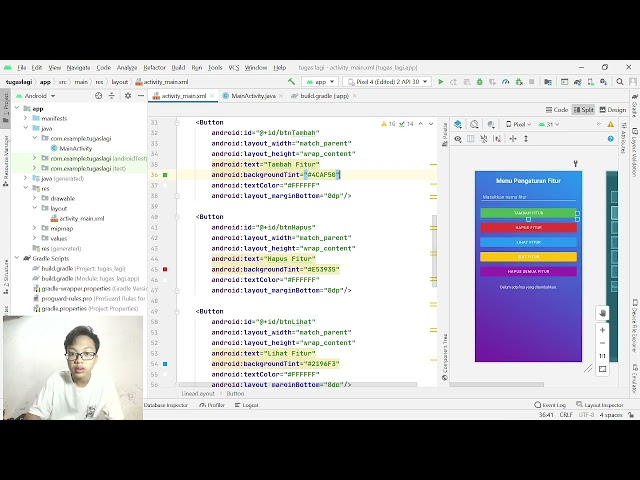Click the 4 spaces indent status entry
The image size is (640, 480).
tap(611, 415)
